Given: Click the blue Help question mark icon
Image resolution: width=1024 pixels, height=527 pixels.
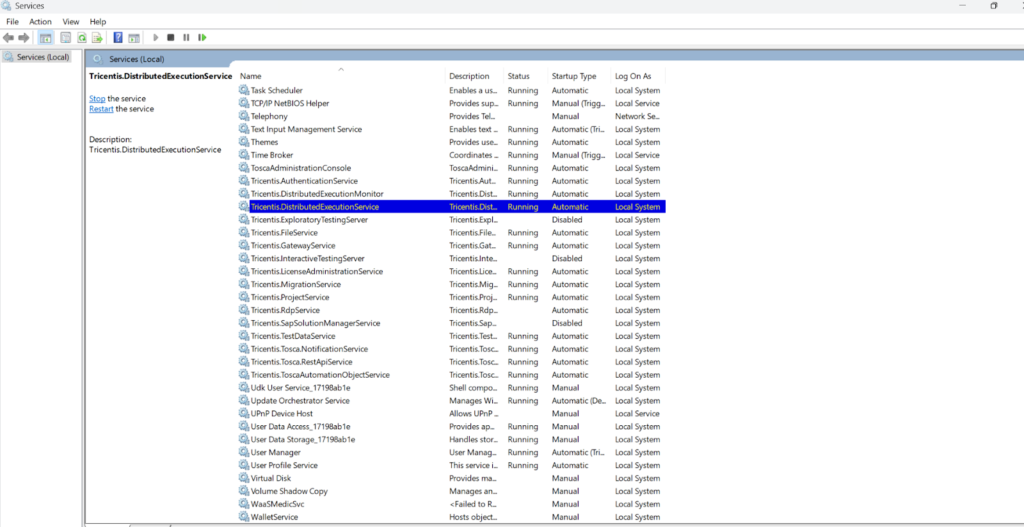Looking at the screenshot, I should [118, 38].
